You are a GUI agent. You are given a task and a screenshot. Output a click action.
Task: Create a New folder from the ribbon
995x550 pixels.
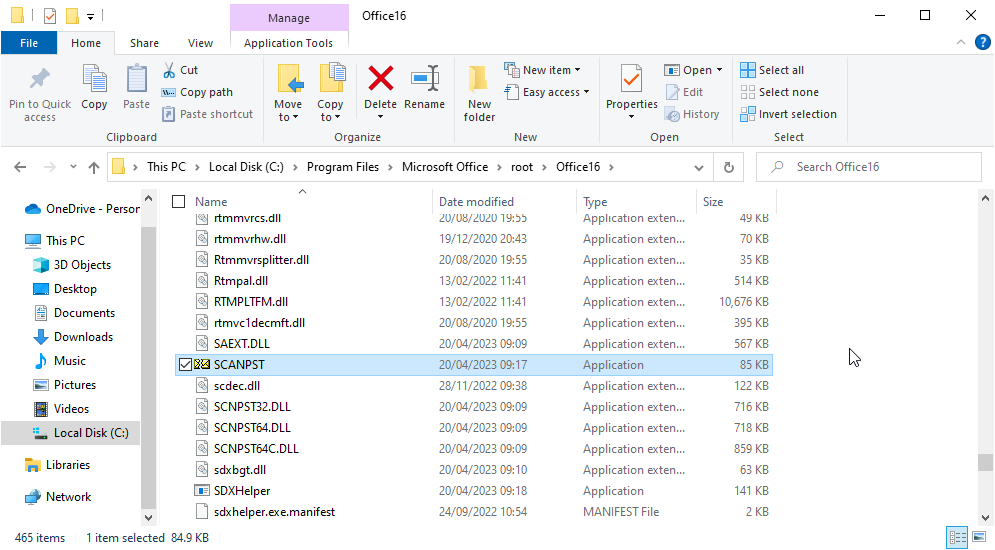click(479, 93)
